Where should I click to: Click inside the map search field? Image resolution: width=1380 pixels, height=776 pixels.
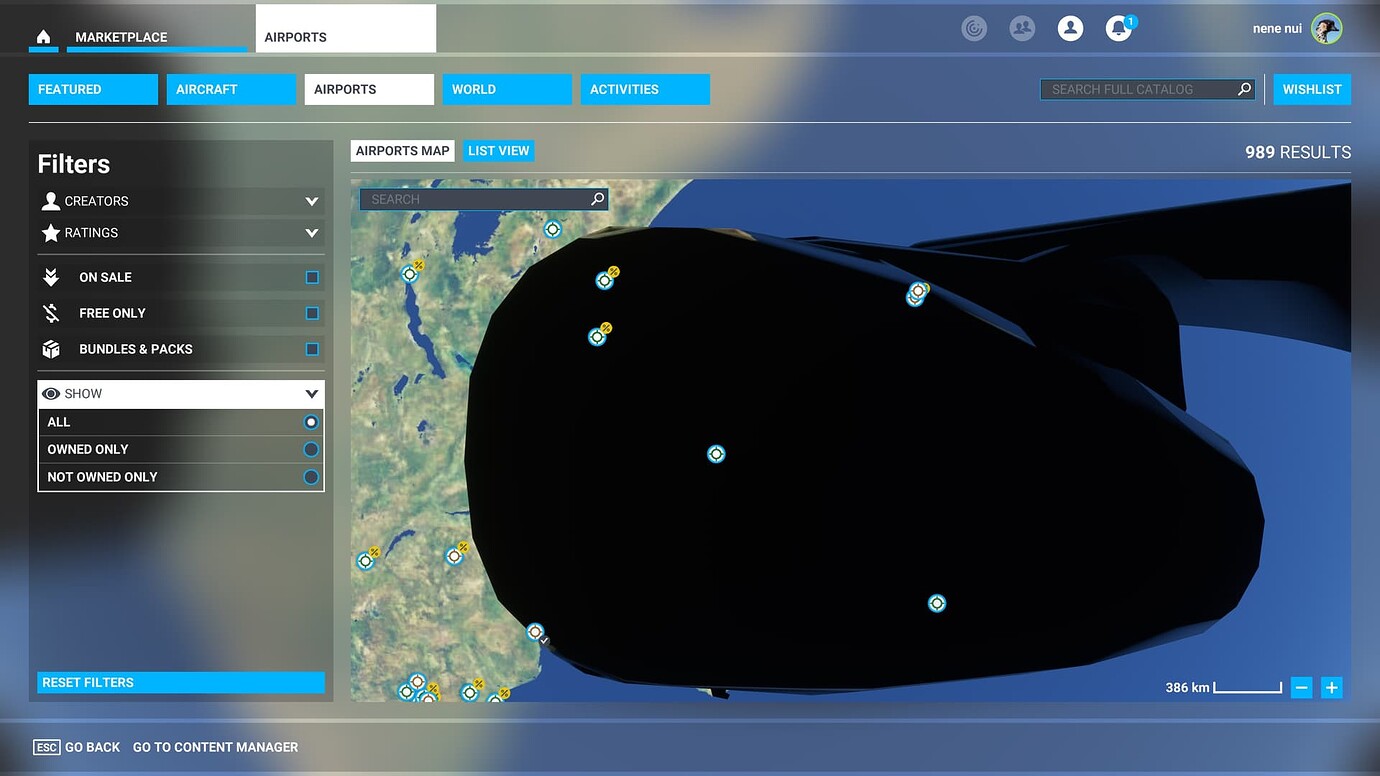click(x=470, y=198)
